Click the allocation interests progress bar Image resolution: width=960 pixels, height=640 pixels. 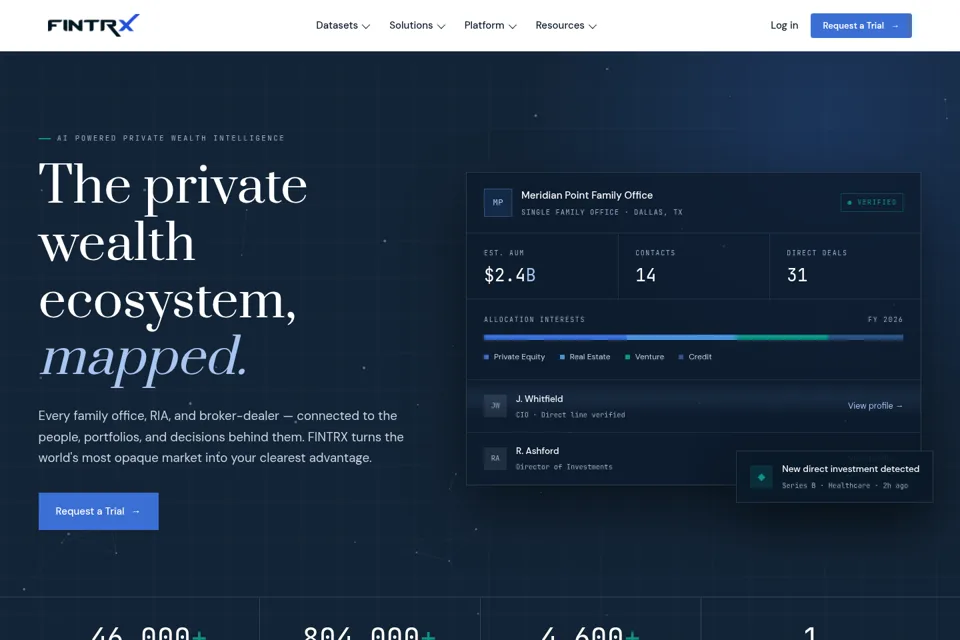click(693, 337)
